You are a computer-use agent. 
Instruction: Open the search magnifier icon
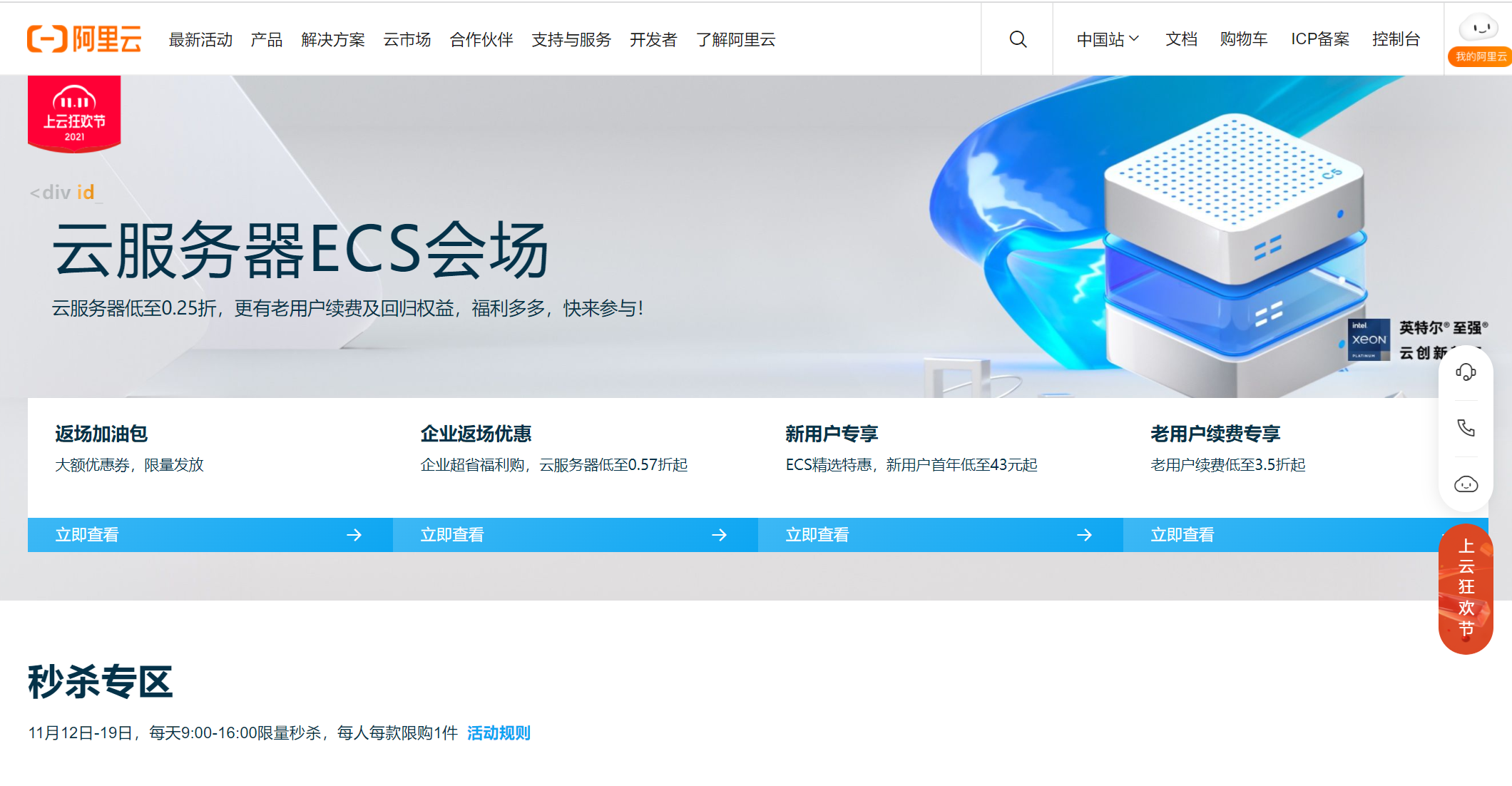[x=1018, y=39]
